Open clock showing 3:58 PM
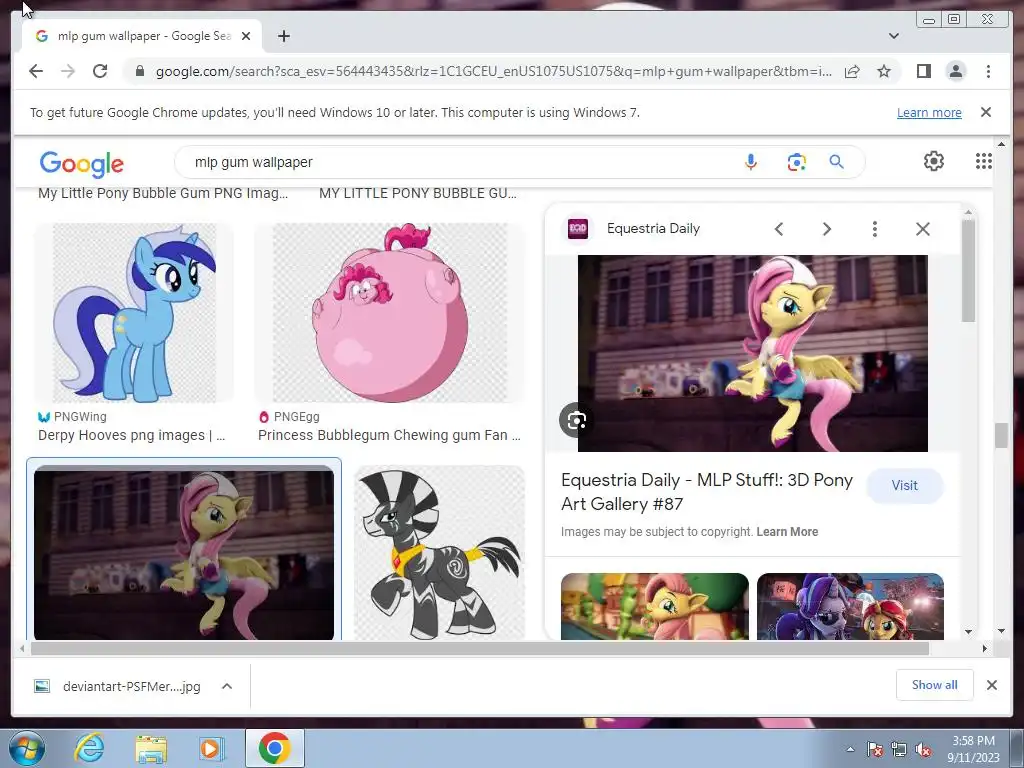This screenshot has height=768, width=1024. [x=973, y=749]
